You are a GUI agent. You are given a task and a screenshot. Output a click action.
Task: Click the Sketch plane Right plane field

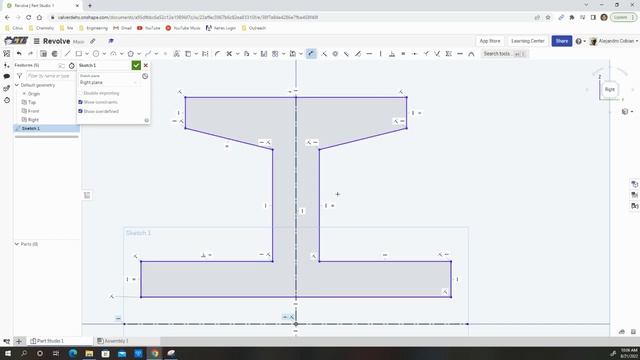tap(109, 82)
